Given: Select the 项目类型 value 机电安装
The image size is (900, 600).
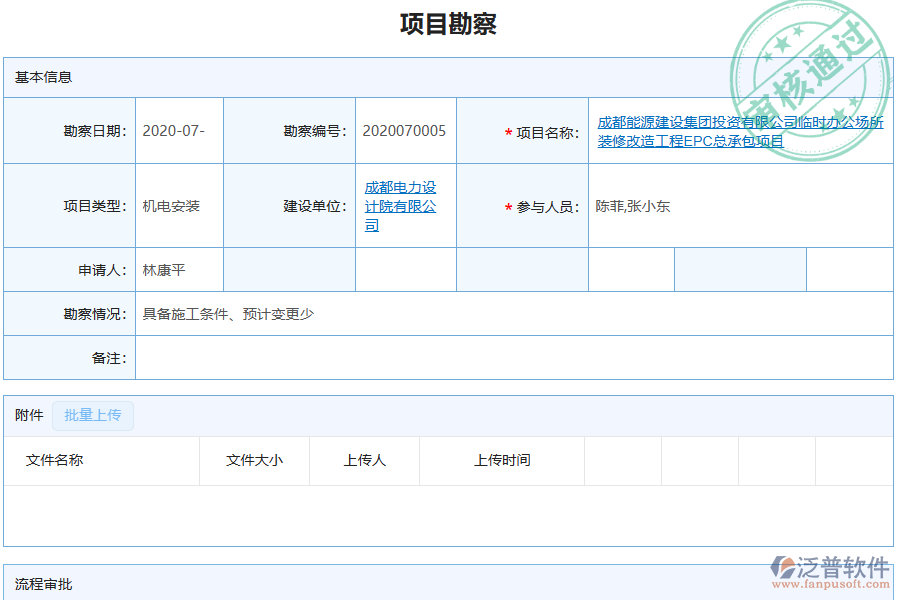Looking at the screenshot, I should point(172,206).
